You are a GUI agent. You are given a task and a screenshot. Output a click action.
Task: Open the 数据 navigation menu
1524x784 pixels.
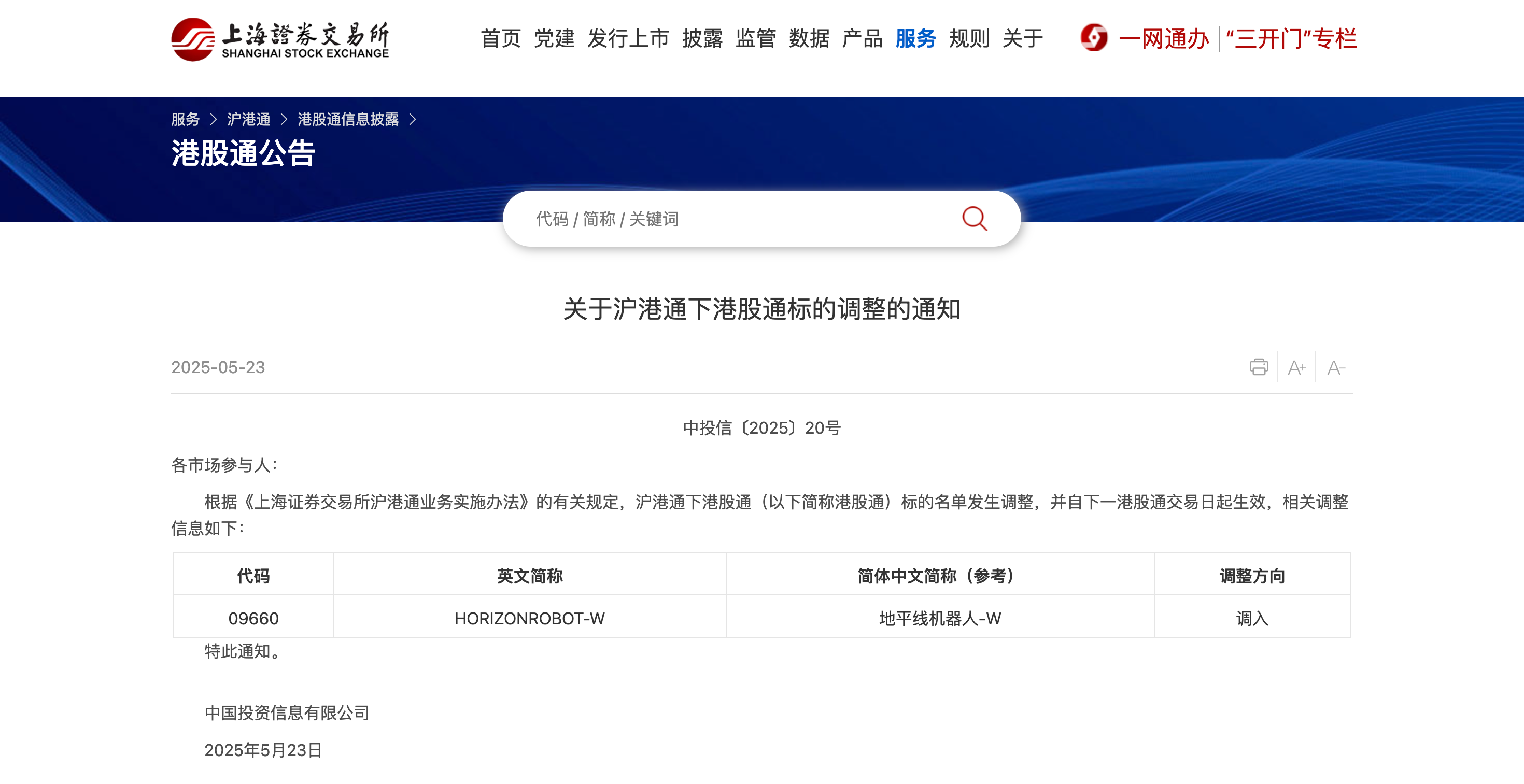(x=809, y=38)
